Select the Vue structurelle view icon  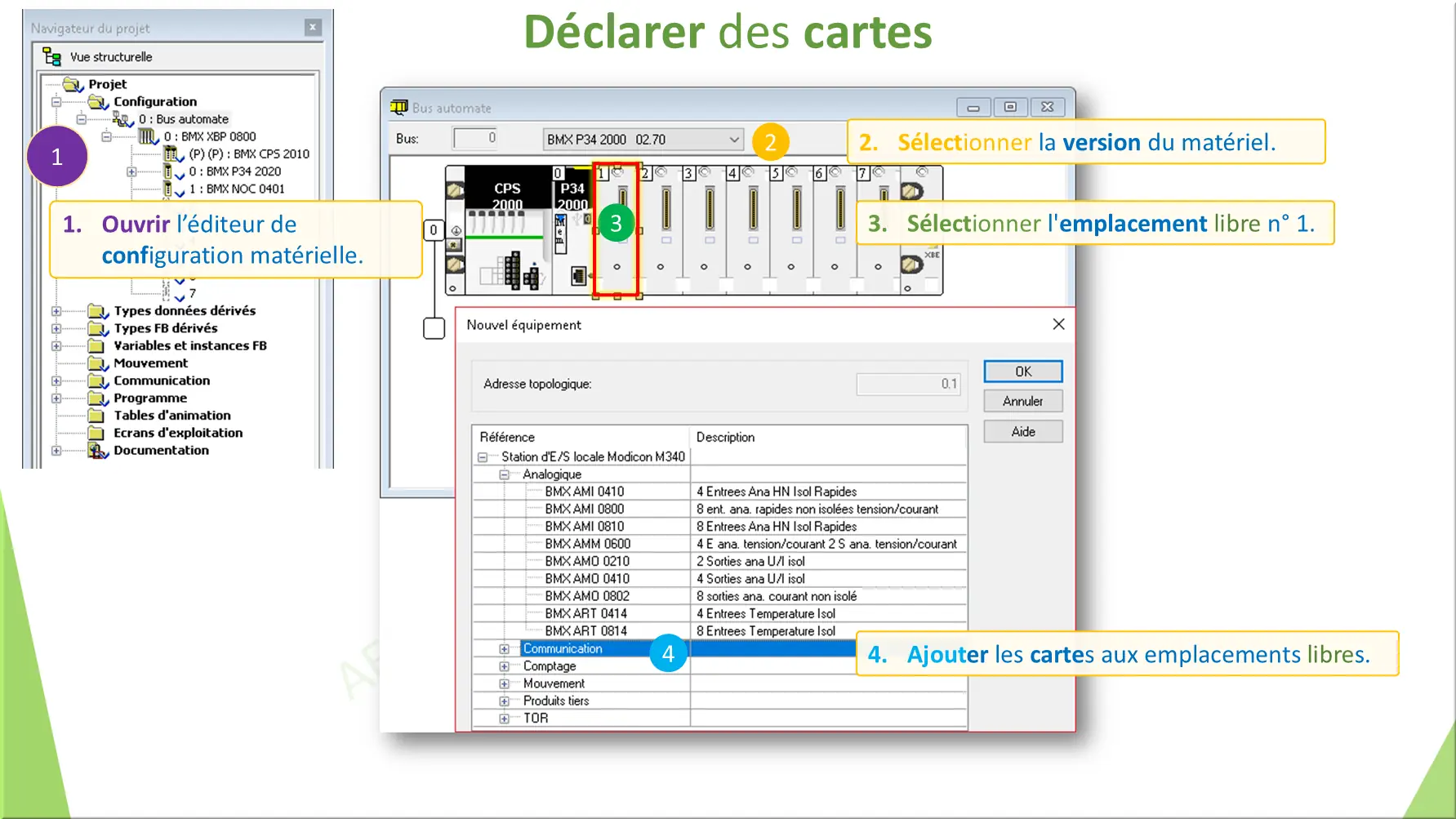pyautogui.click(x=51, y=56)
